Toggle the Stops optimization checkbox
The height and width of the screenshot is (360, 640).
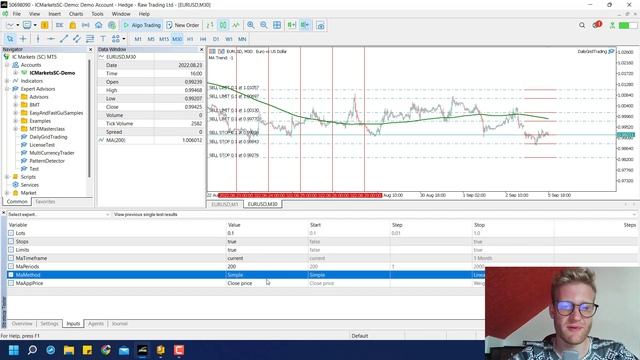point(11,242)
